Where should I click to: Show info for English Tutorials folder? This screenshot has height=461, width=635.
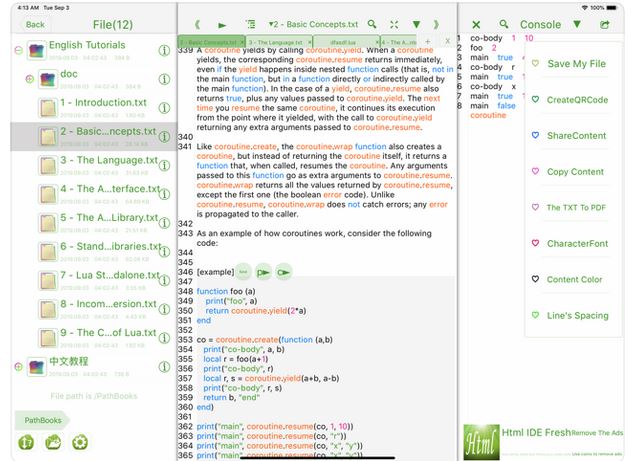[164, 50]
